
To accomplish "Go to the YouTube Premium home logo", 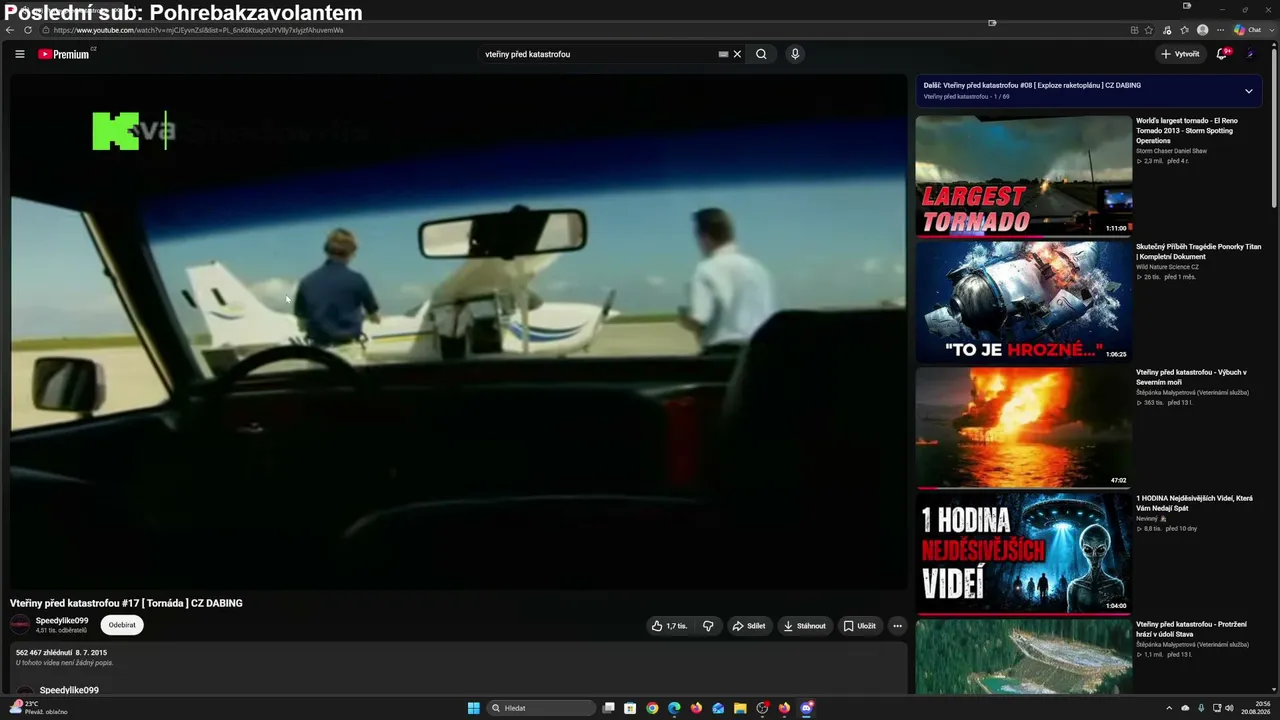I will click(66, 54).
